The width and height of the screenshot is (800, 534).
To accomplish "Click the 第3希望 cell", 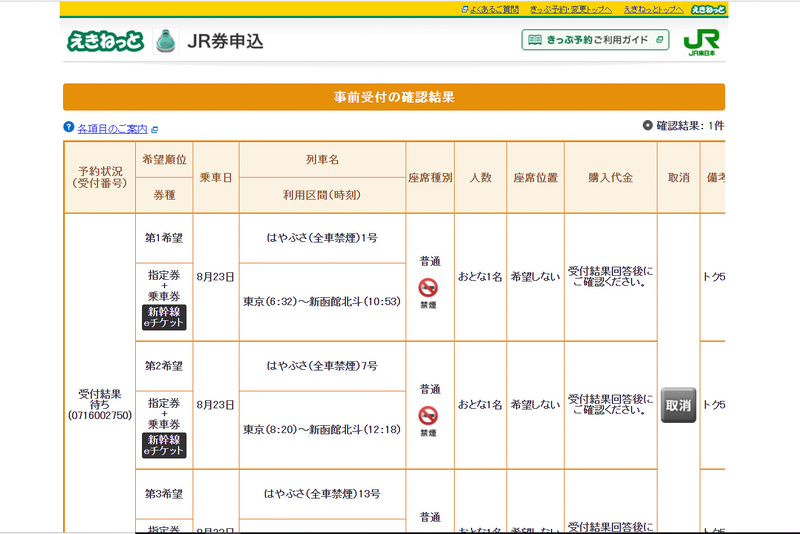I will pos(164,494).
